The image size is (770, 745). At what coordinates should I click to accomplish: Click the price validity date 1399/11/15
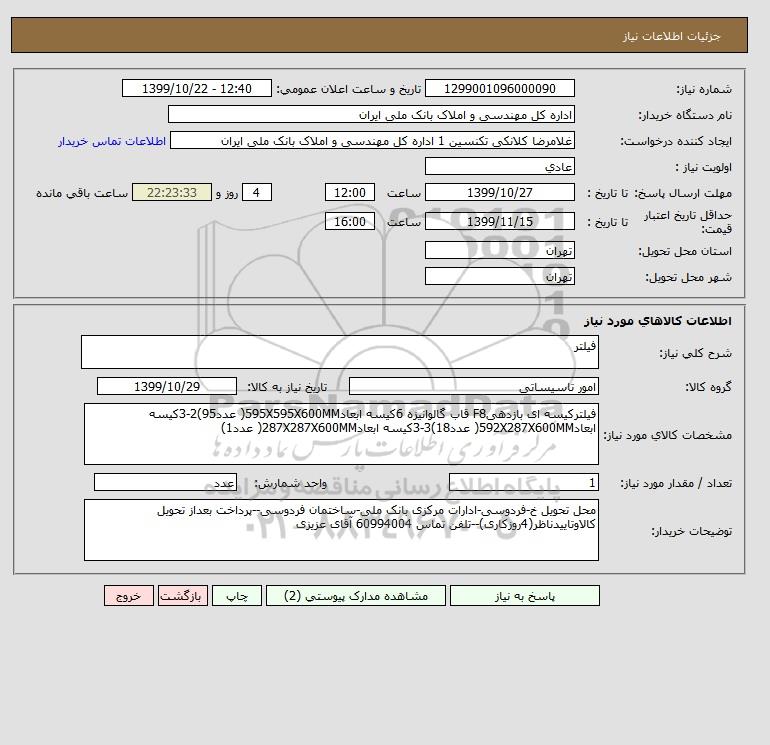[x=499, y=221]
